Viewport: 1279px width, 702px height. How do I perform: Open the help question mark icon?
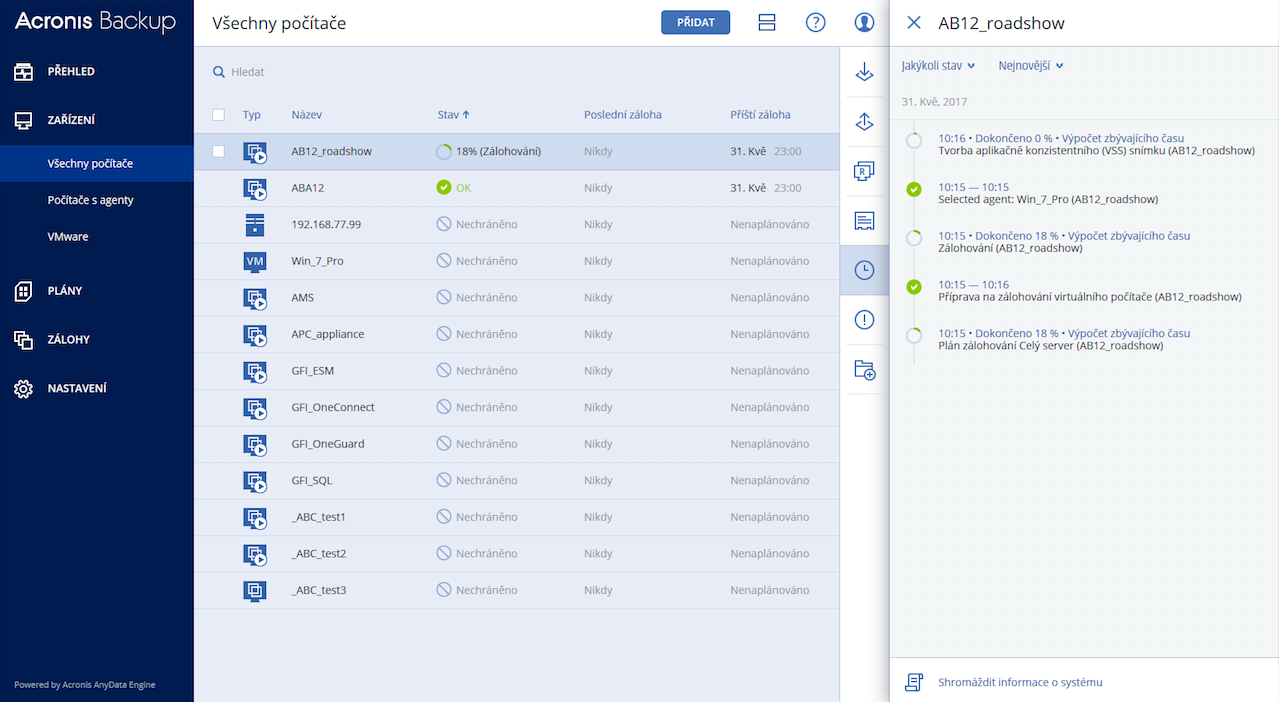(x=815, y=22)
